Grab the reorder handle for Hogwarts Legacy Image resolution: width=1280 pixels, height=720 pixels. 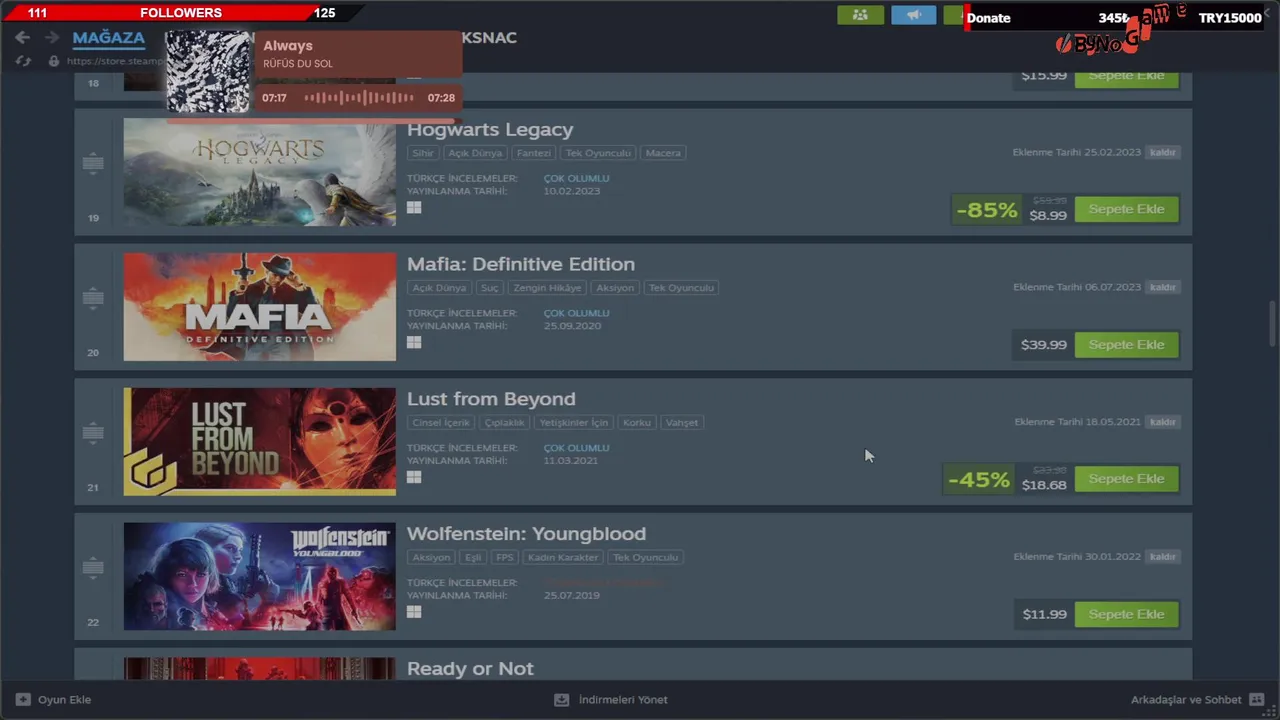click(x=93, y=162)
